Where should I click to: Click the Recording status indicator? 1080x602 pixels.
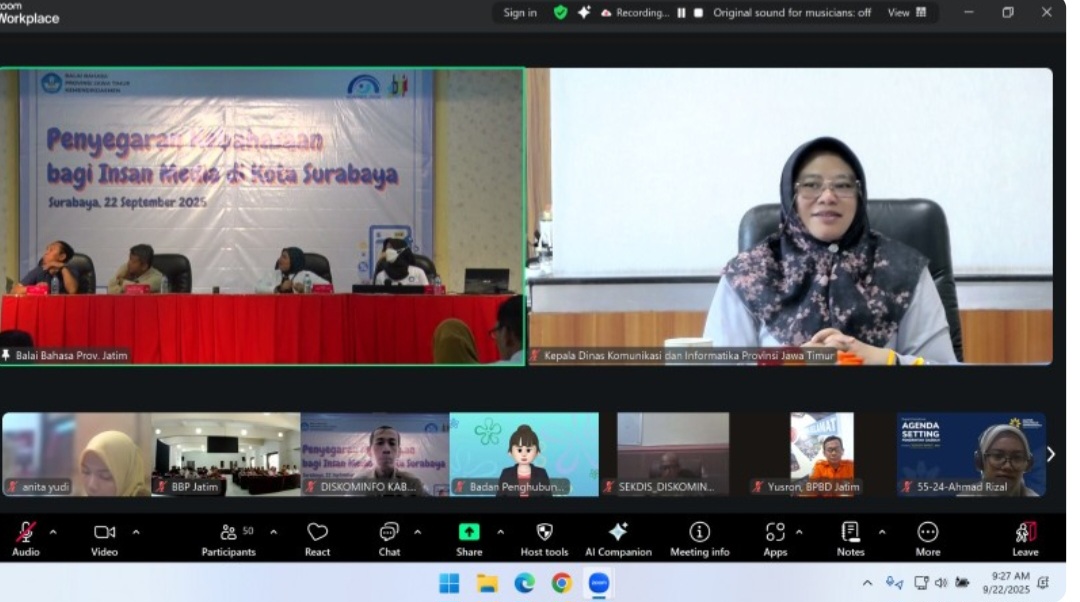[x=635, y=12]
